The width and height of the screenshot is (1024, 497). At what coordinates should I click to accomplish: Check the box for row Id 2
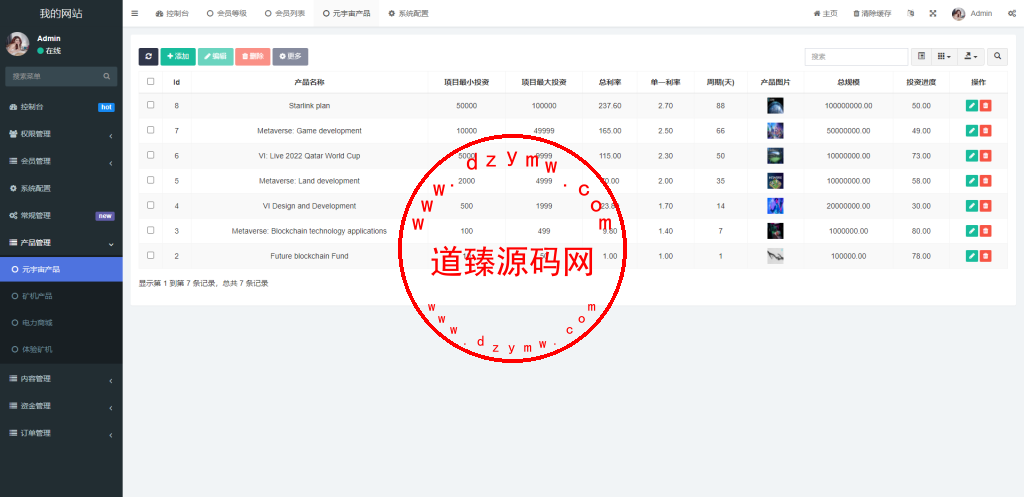tap(151, 255)
